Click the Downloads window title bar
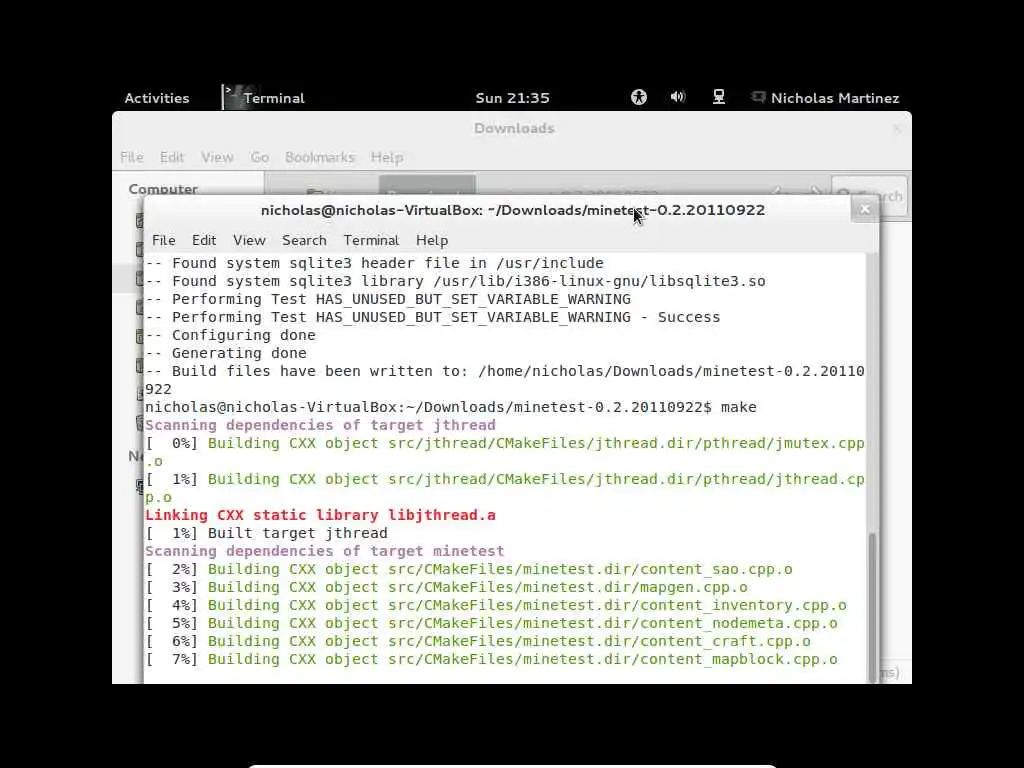This screenshot has width=1024, height=768. (514, 128)
